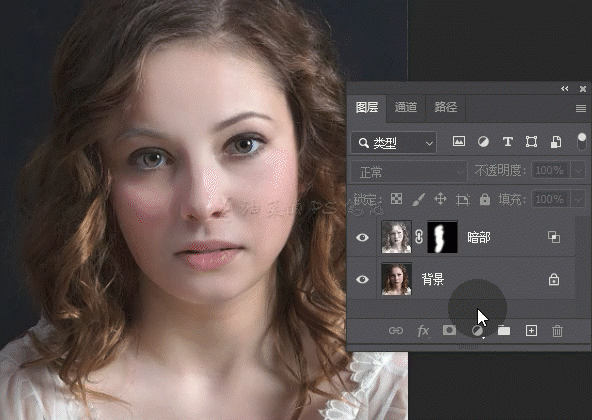Filter layers by shape icon
The image size is (592, 420).
pos(531,142)
